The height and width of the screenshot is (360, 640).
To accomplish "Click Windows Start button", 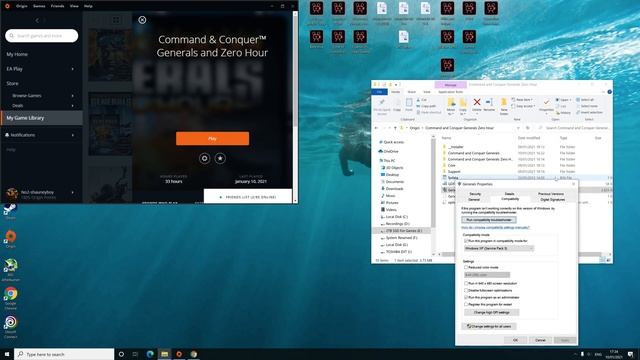I will click(x=7, y=354).
